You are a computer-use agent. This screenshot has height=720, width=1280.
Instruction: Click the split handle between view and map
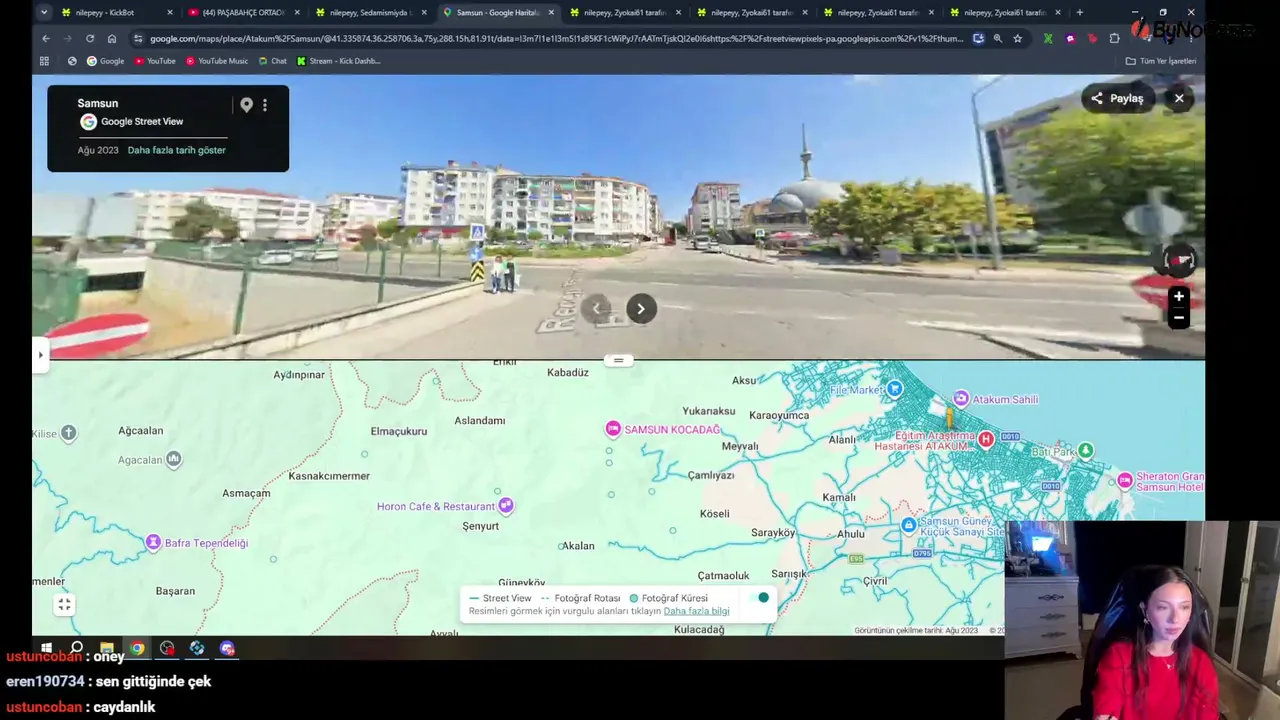pos(618,360)
